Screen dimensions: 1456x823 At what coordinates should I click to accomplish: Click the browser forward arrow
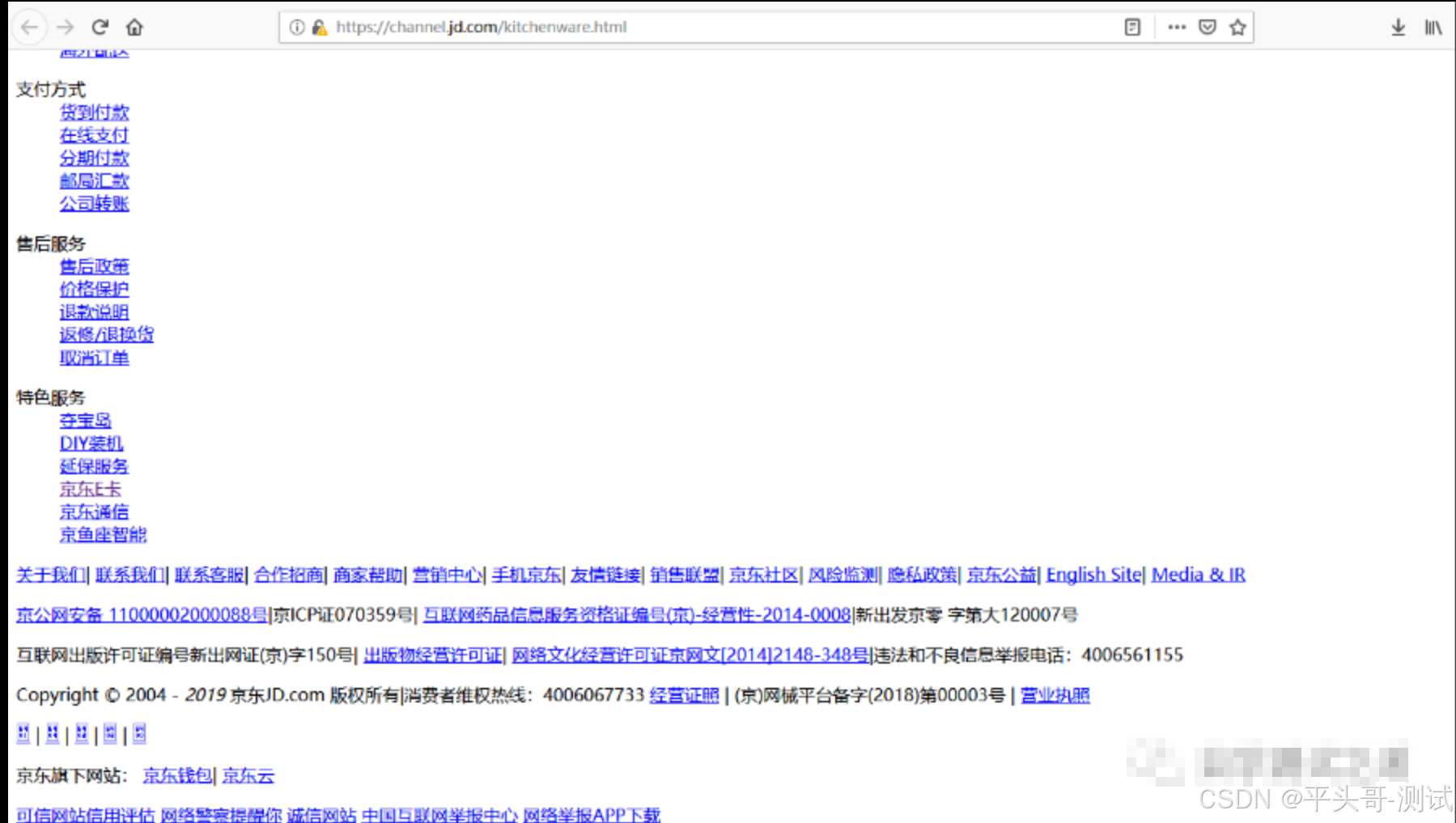tap(66, 27)
